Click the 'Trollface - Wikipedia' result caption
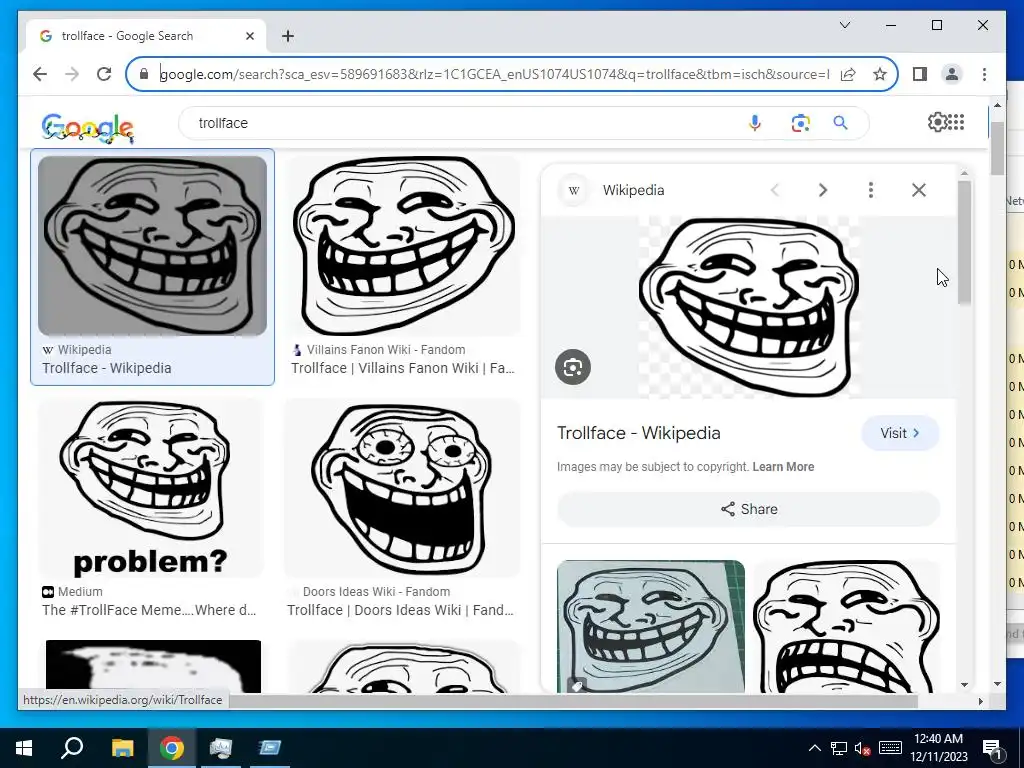Viewport: 1024px width, 768px height. [106, 368]
